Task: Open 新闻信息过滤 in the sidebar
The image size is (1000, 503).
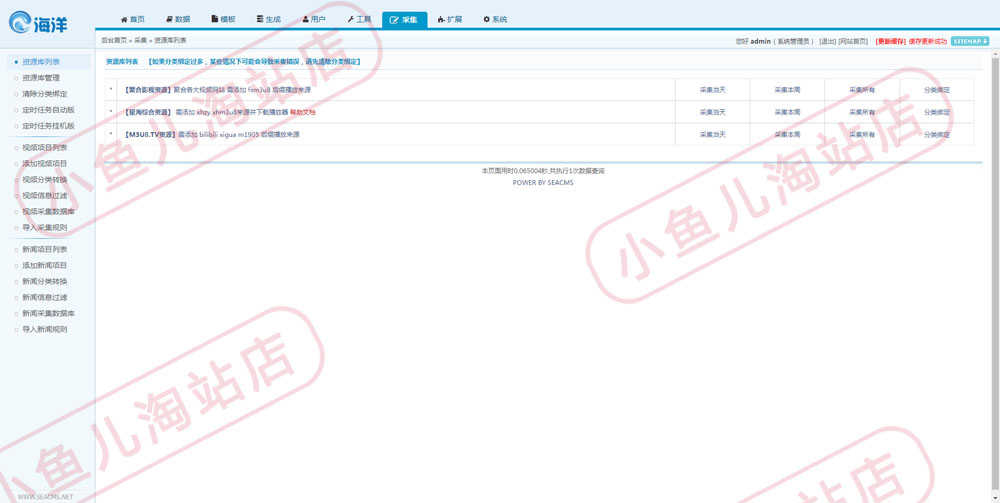Action: (45, 297)
